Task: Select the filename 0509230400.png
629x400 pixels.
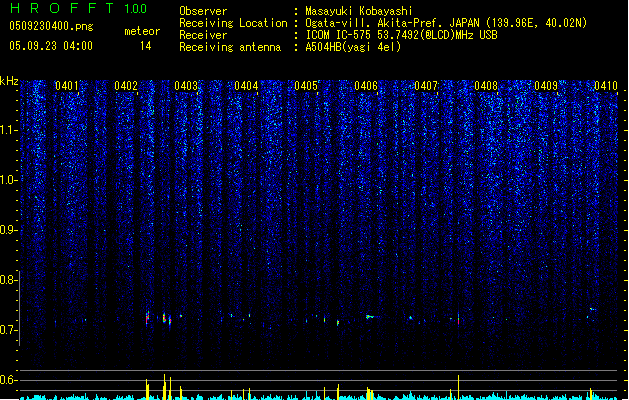Action: (x=51, y=26)
